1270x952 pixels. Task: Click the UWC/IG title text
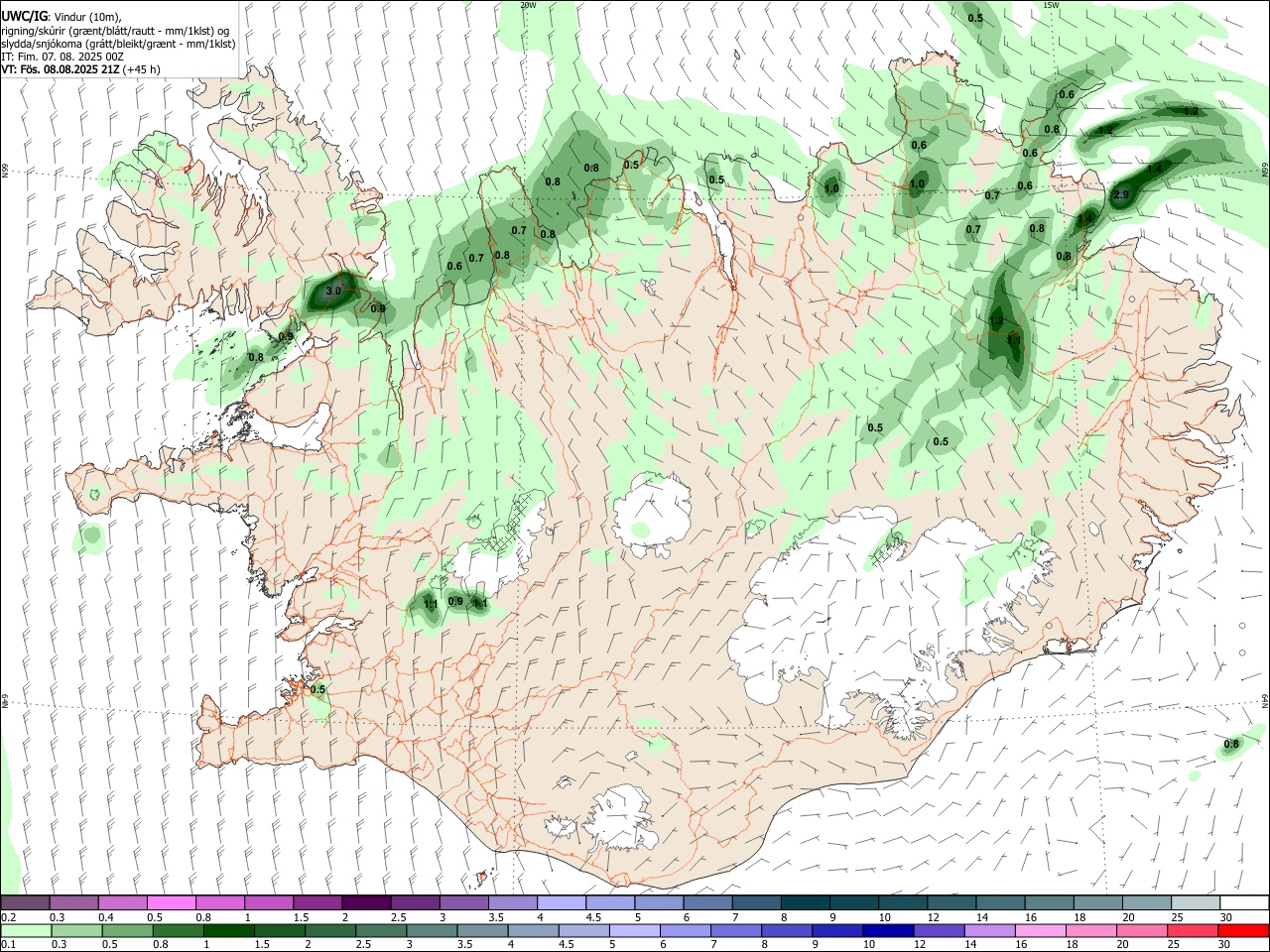pos(24,16)
